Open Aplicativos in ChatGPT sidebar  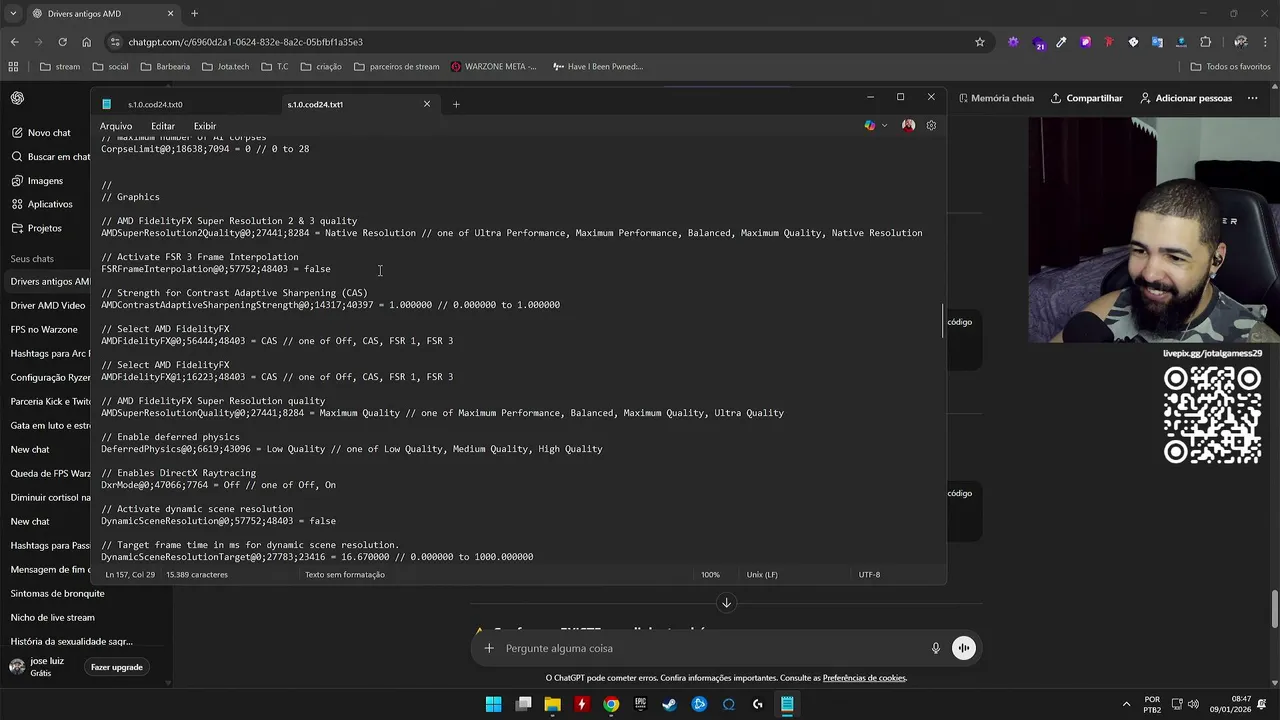pyautogui.click(x=48, y=204)
